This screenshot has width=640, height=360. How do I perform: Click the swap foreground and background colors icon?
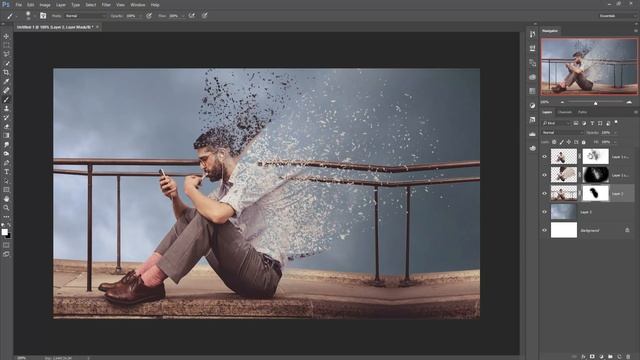[9, 225]
